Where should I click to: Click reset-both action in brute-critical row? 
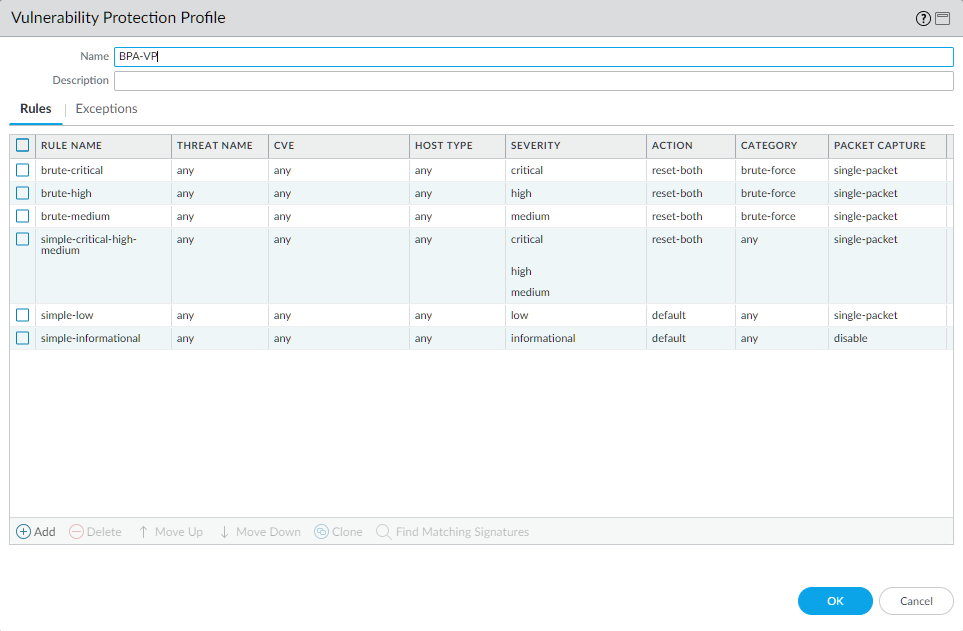(x=677, y=170)
